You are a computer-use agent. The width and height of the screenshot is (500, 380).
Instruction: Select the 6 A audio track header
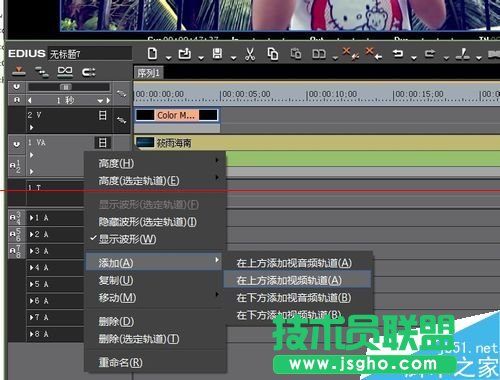pos(55,301)
